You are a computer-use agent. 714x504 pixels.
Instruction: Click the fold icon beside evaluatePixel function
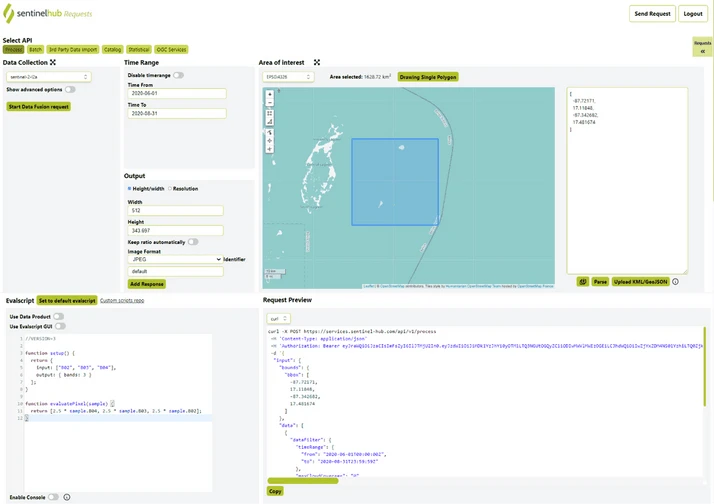point(112,403)
